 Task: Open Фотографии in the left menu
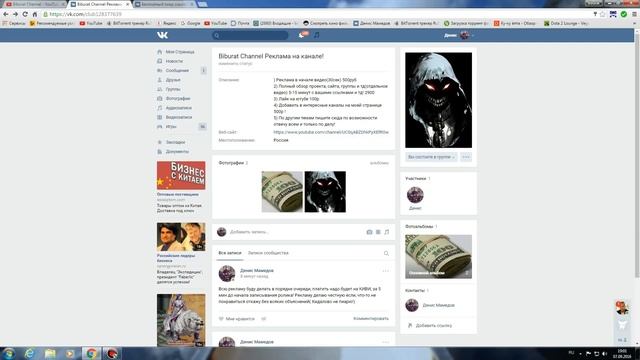tap(178, 98)
